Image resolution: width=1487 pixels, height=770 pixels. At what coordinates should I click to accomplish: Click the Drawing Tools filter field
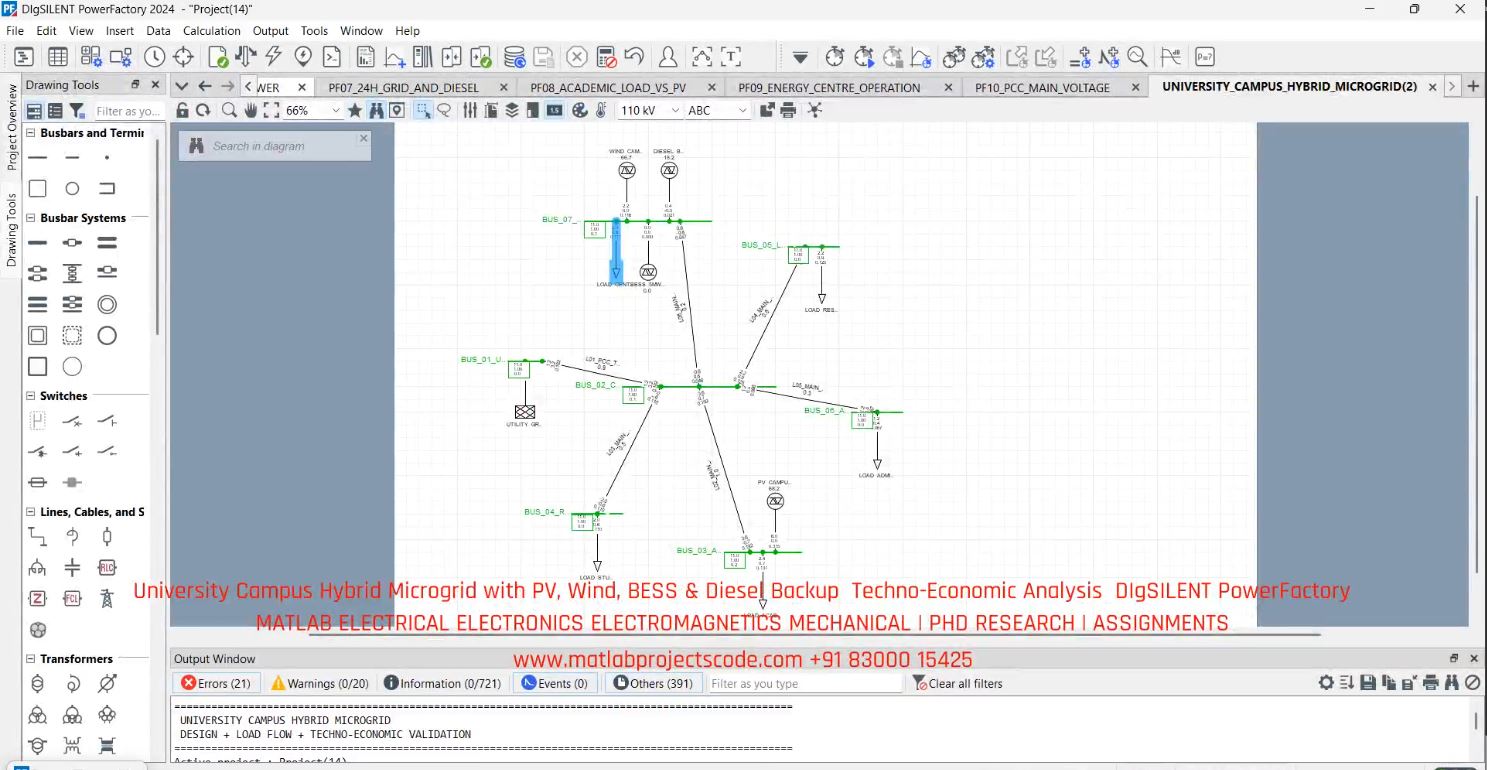tap(127, 111)
